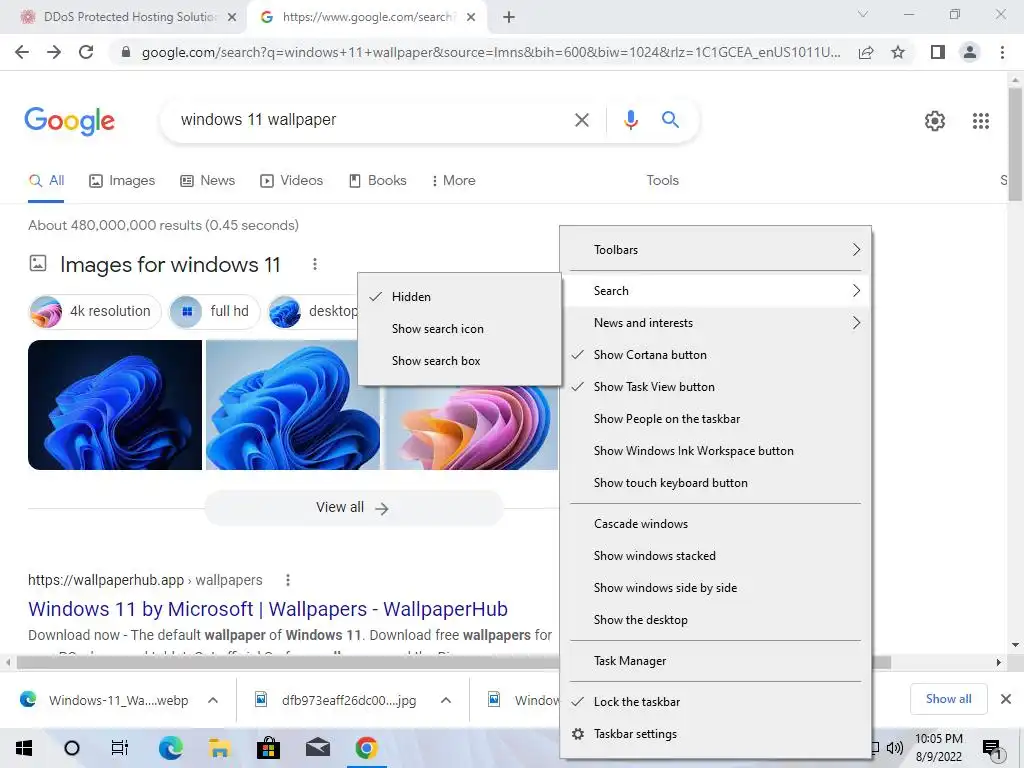Image resolution: width=1024 pixels, height=768 pixels.
Task: Open options arrow for dfb973eaff26dc00....jpg download
Action: click(x=446, y=700)
